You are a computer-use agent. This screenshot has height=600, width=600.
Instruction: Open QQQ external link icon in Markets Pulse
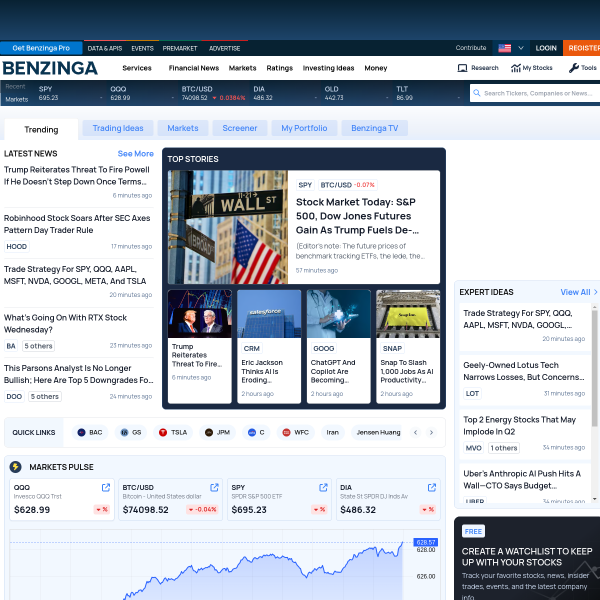[x=106, y=488]
